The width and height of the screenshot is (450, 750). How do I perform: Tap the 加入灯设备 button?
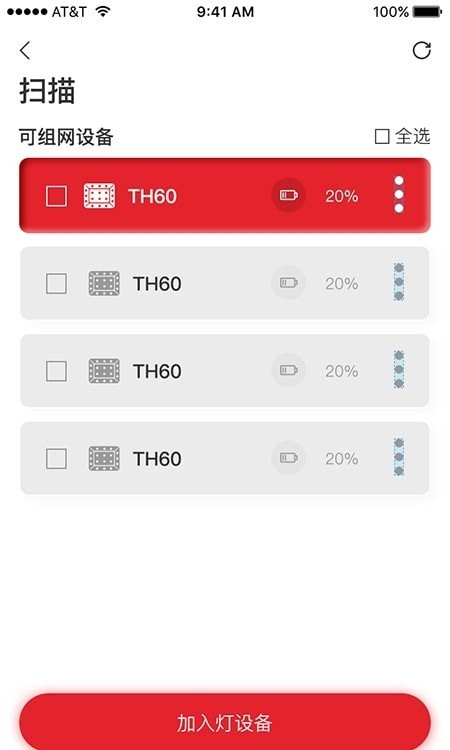point(225,722)
